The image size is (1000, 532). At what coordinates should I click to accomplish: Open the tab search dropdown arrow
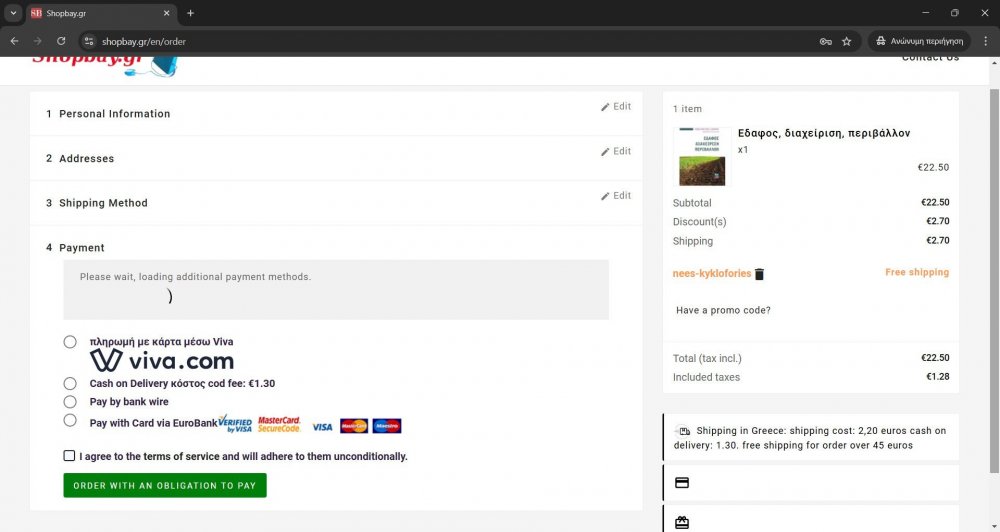[13, 13]
